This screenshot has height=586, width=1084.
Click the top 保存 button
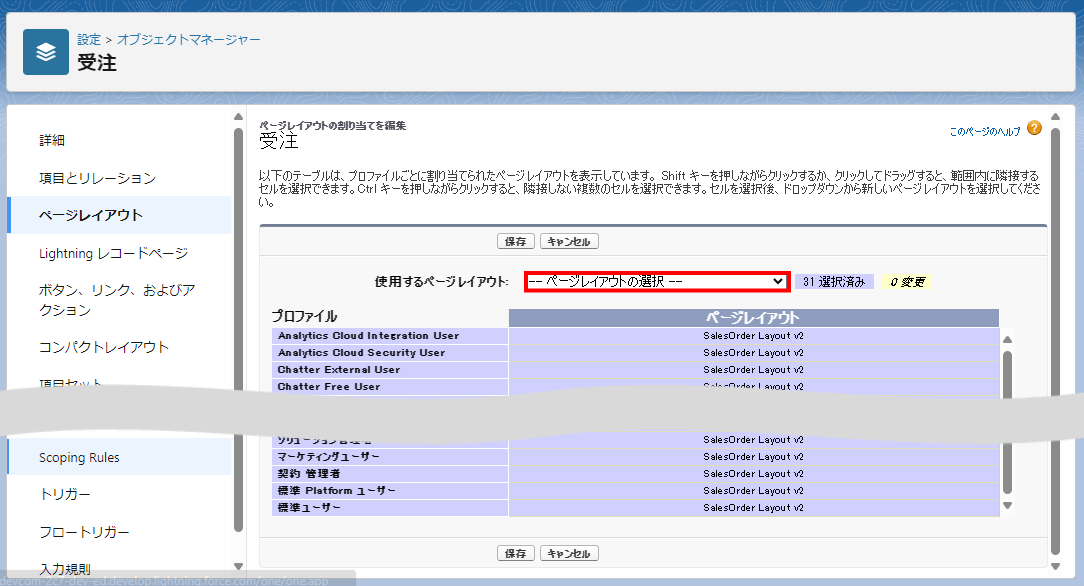pyautogui.click(x=516, y=242)
